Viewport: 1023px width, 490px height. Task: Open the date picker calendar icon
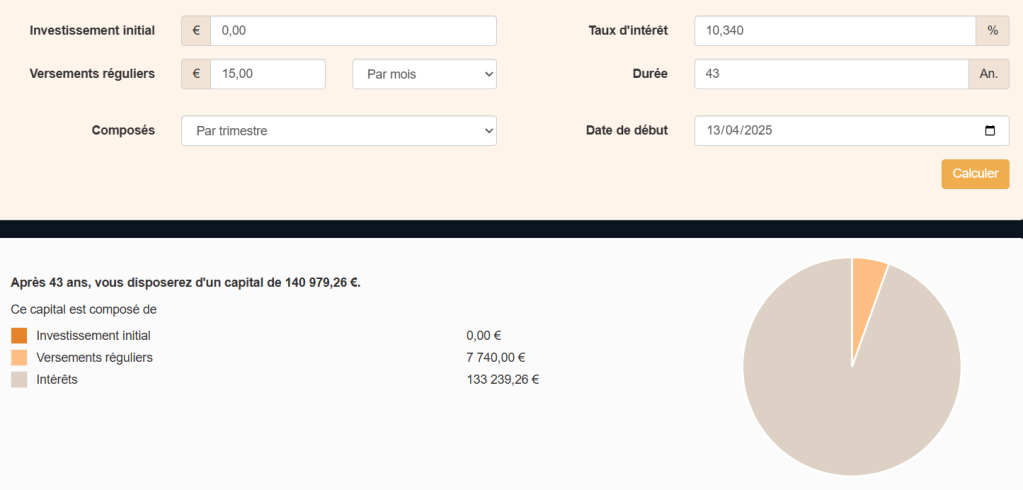pyautogui.click(x=990, y=131)
